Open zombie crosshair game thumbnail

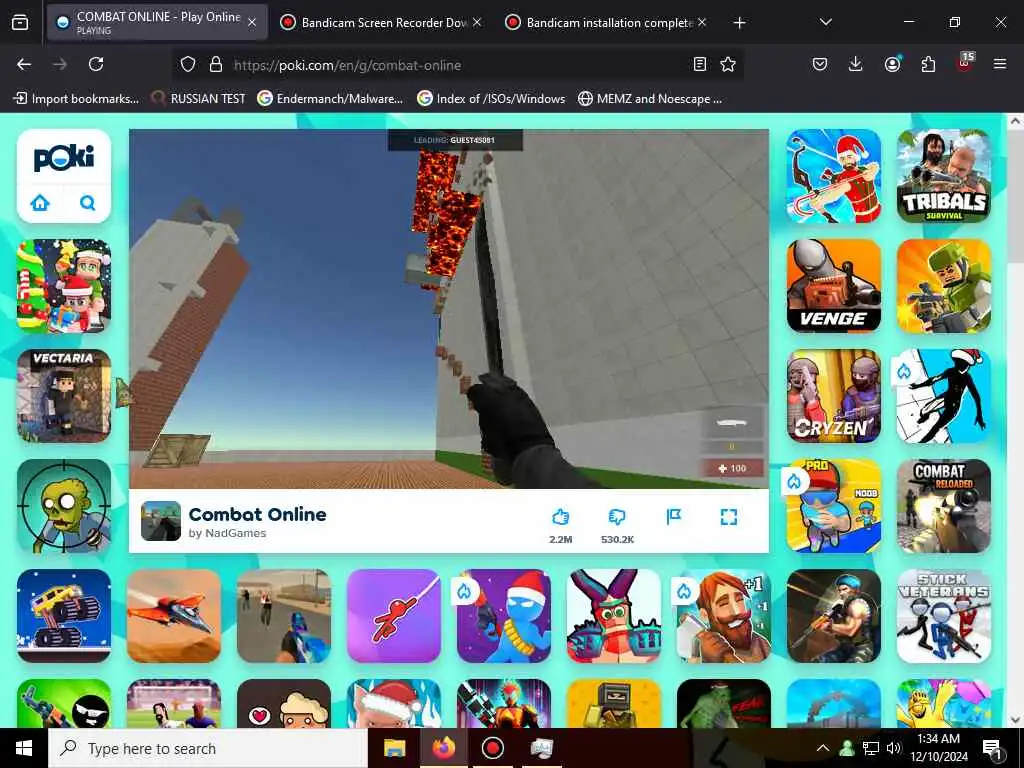64,506
